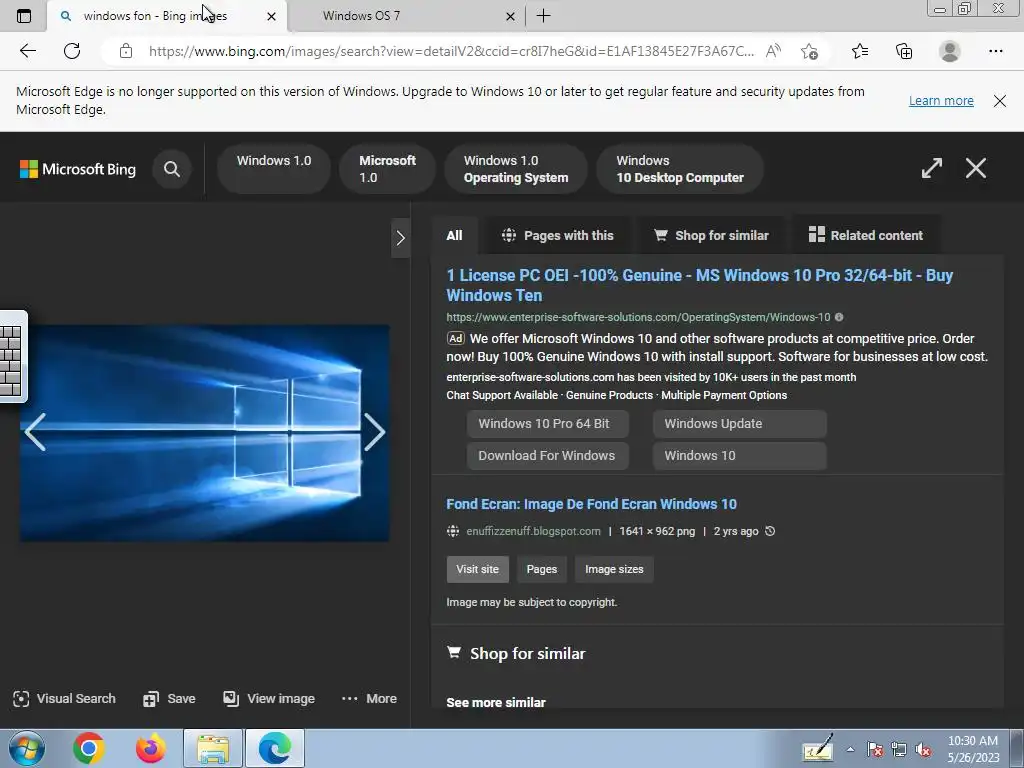
Task: Click Download For Windows button
Action: pyautogui.click(x=547, y=456)
